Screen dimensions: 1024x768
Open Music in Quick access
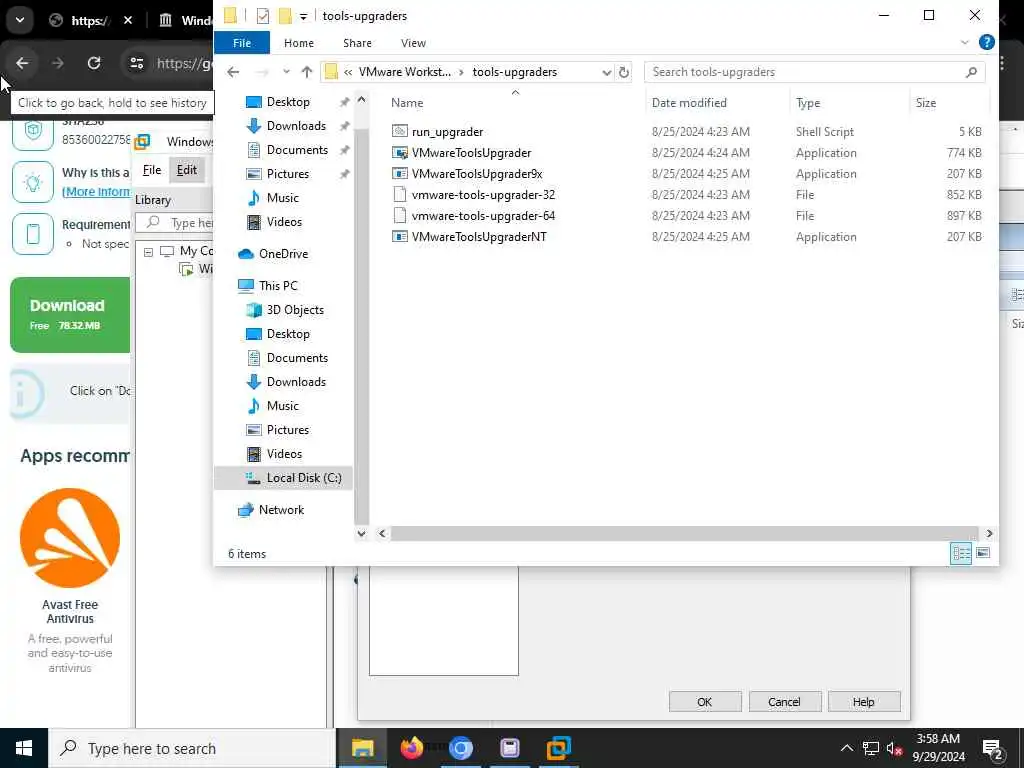click(x=282, y=198)
